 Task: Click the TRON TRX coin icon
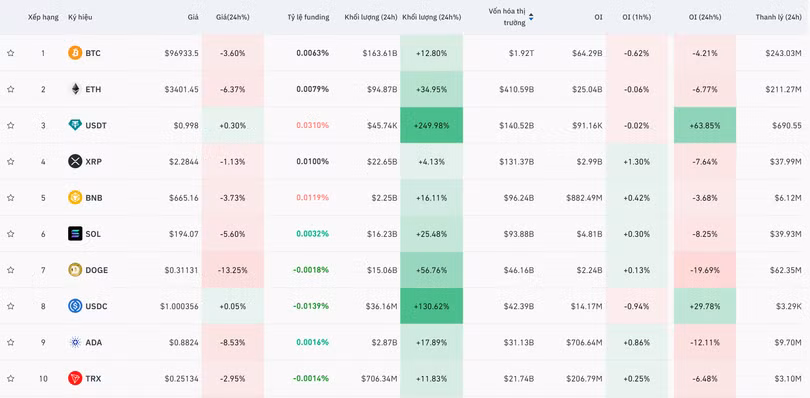[75, 378]
